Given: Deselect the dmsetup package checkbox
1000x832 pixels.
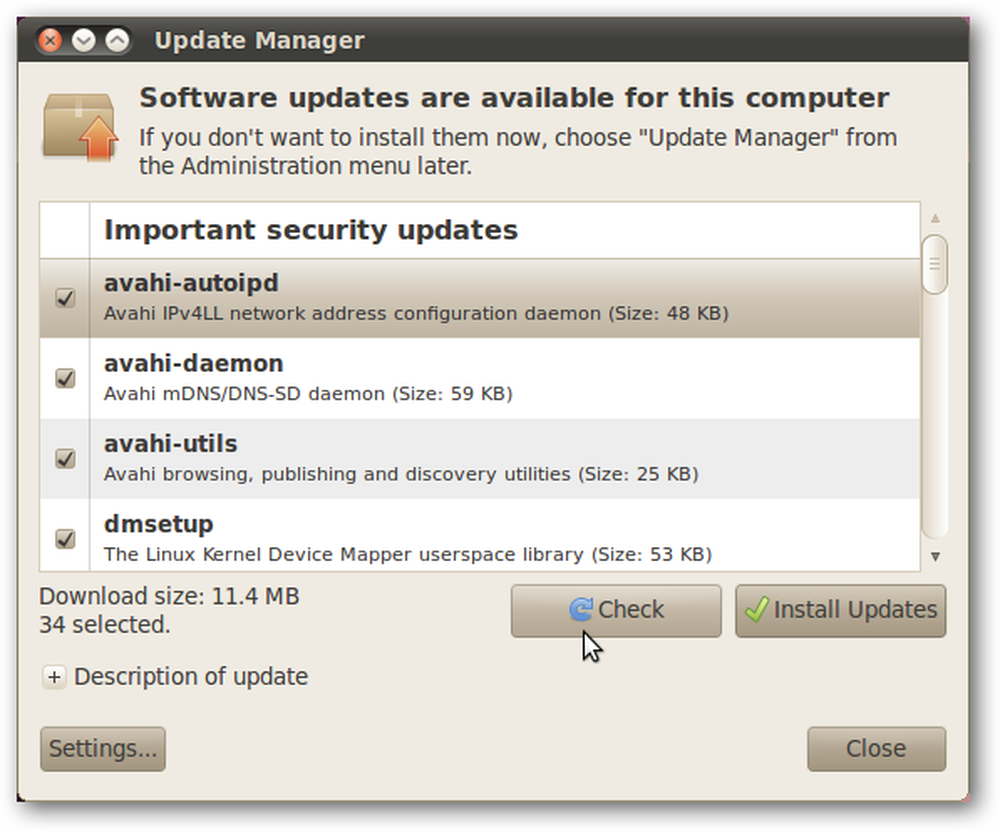Looking at the screenshot, I should (65, 539).
